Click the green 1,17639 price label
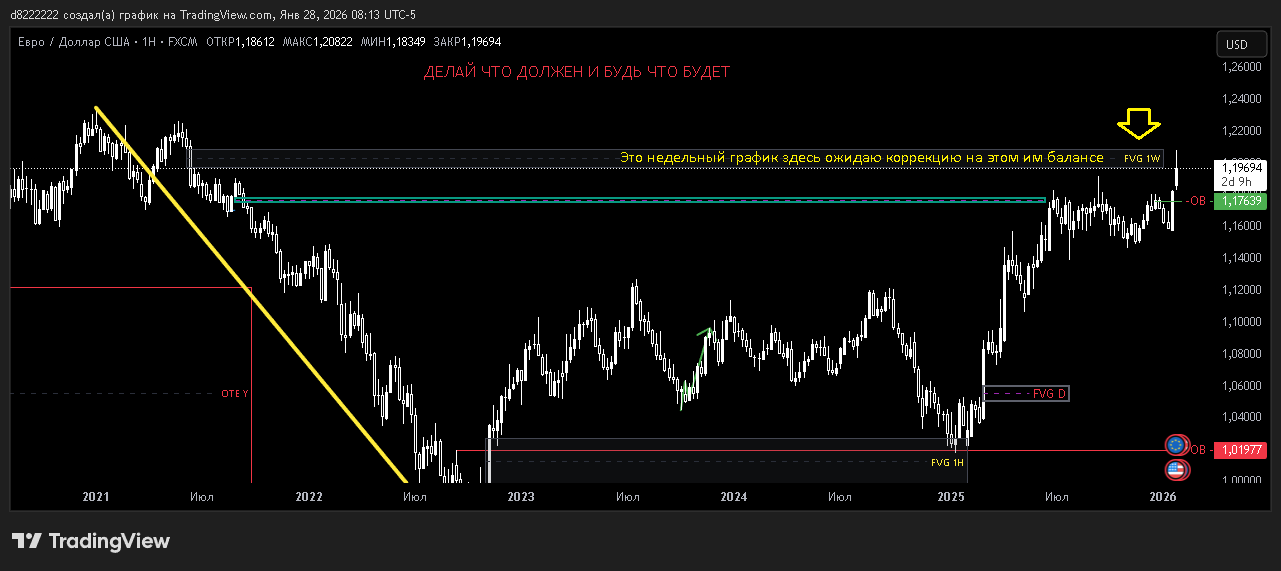Image resolution: width=1281 pixels, height=571 pixels. (x=1240, y=201)
